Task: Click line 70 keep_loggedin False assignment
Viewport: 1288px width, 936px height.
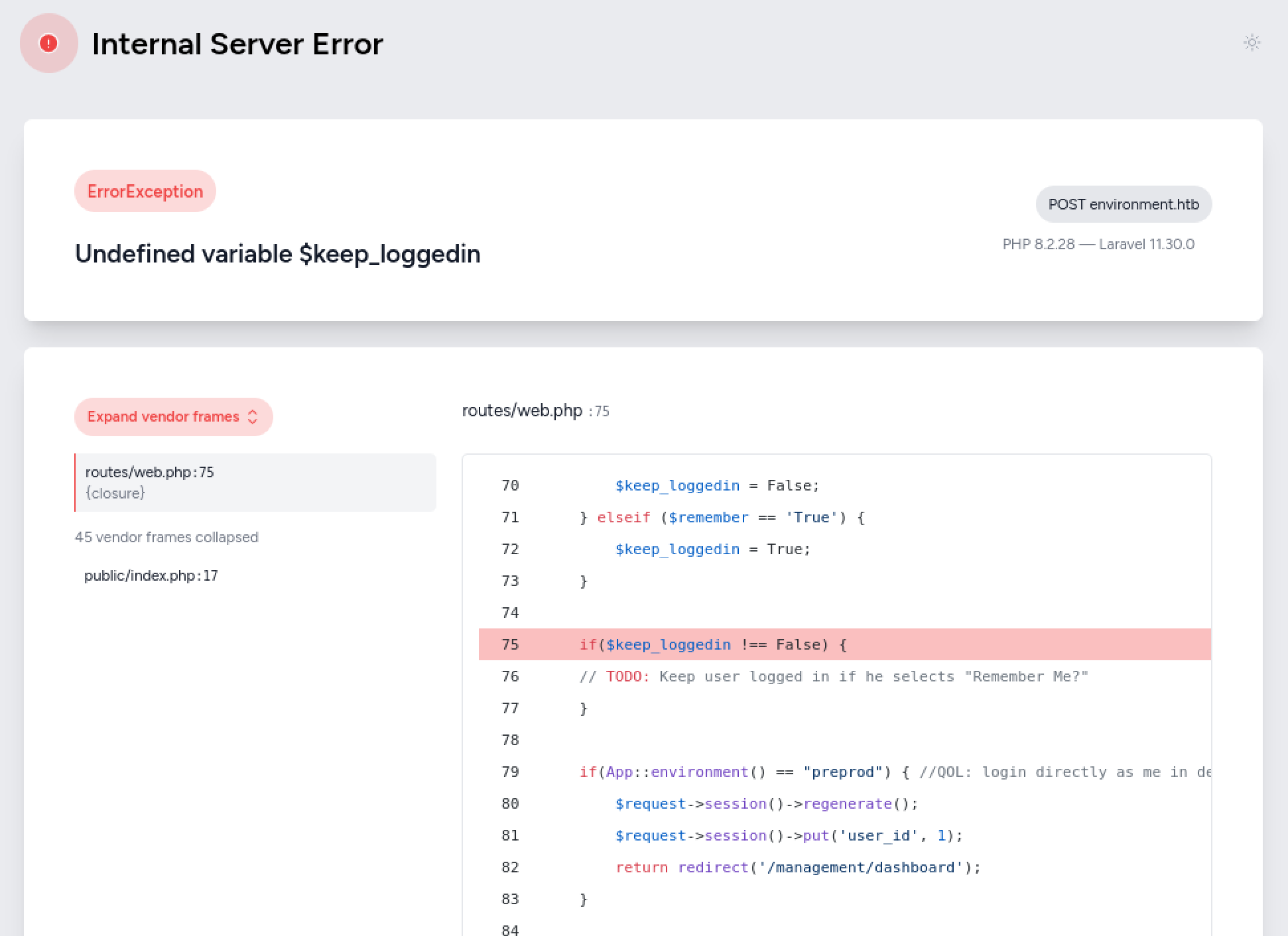Action: [x=716, y=485]
